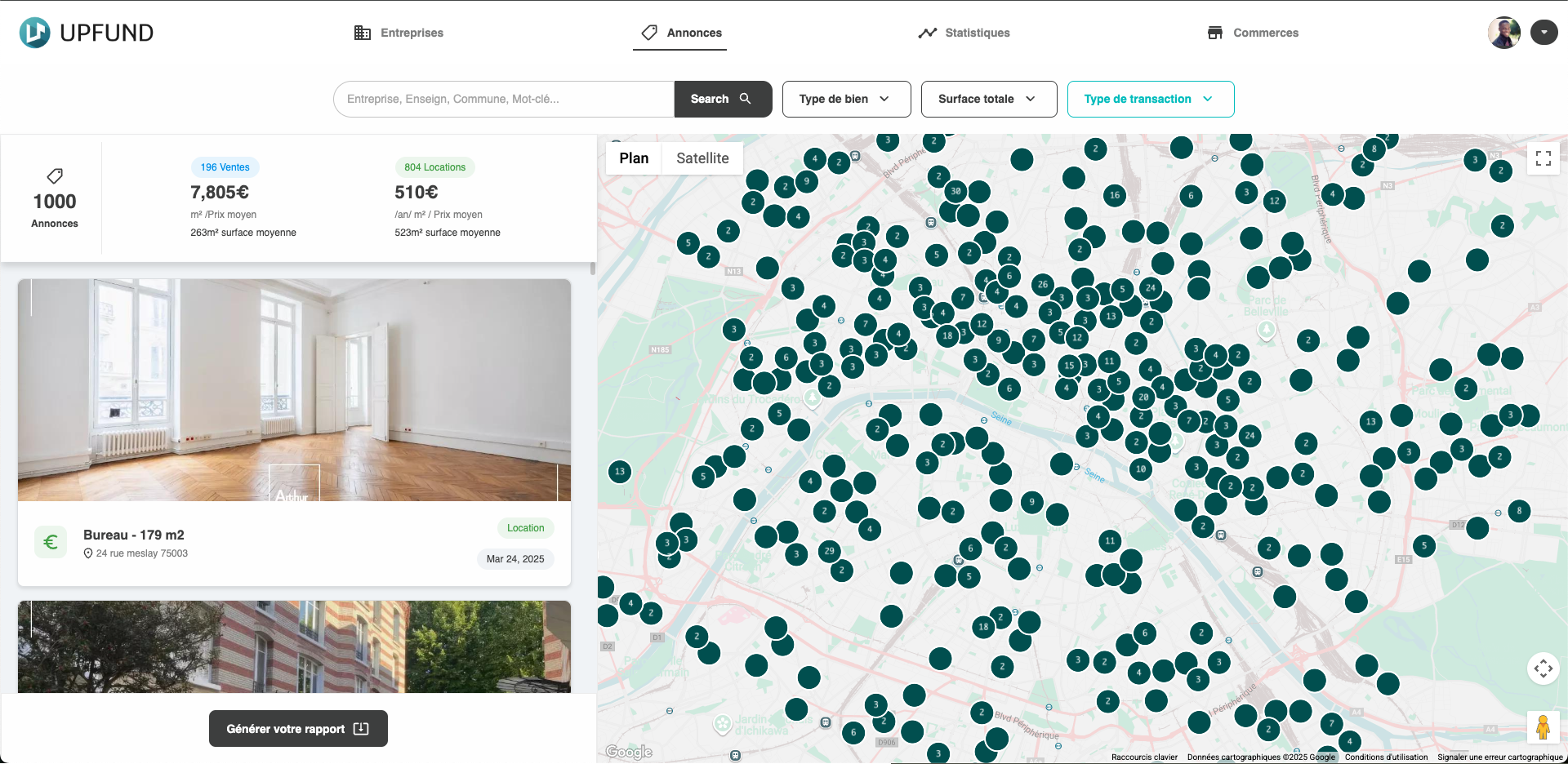Click the Google logo on the map
Screen dimensions: 1568x764
pyautogui.click(x=629, y=752)
